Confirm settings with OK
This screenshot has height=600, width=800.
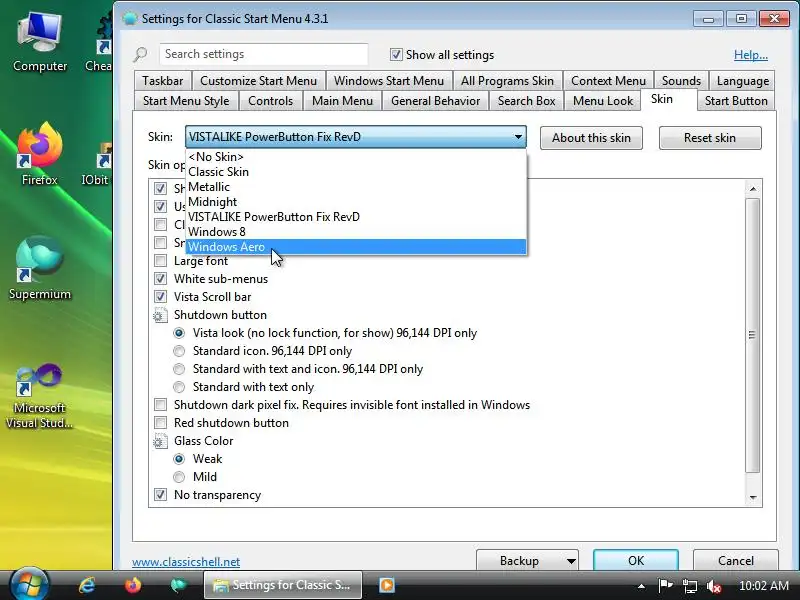(636, 561)
